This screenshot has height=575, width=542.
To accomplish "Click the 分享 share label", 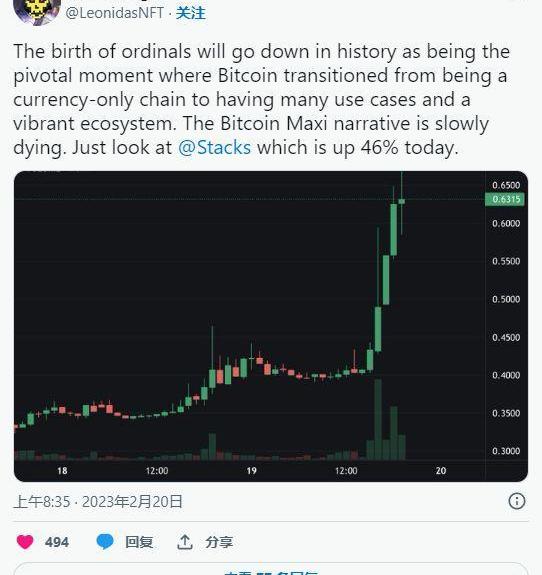I will [x=219, y=542].
